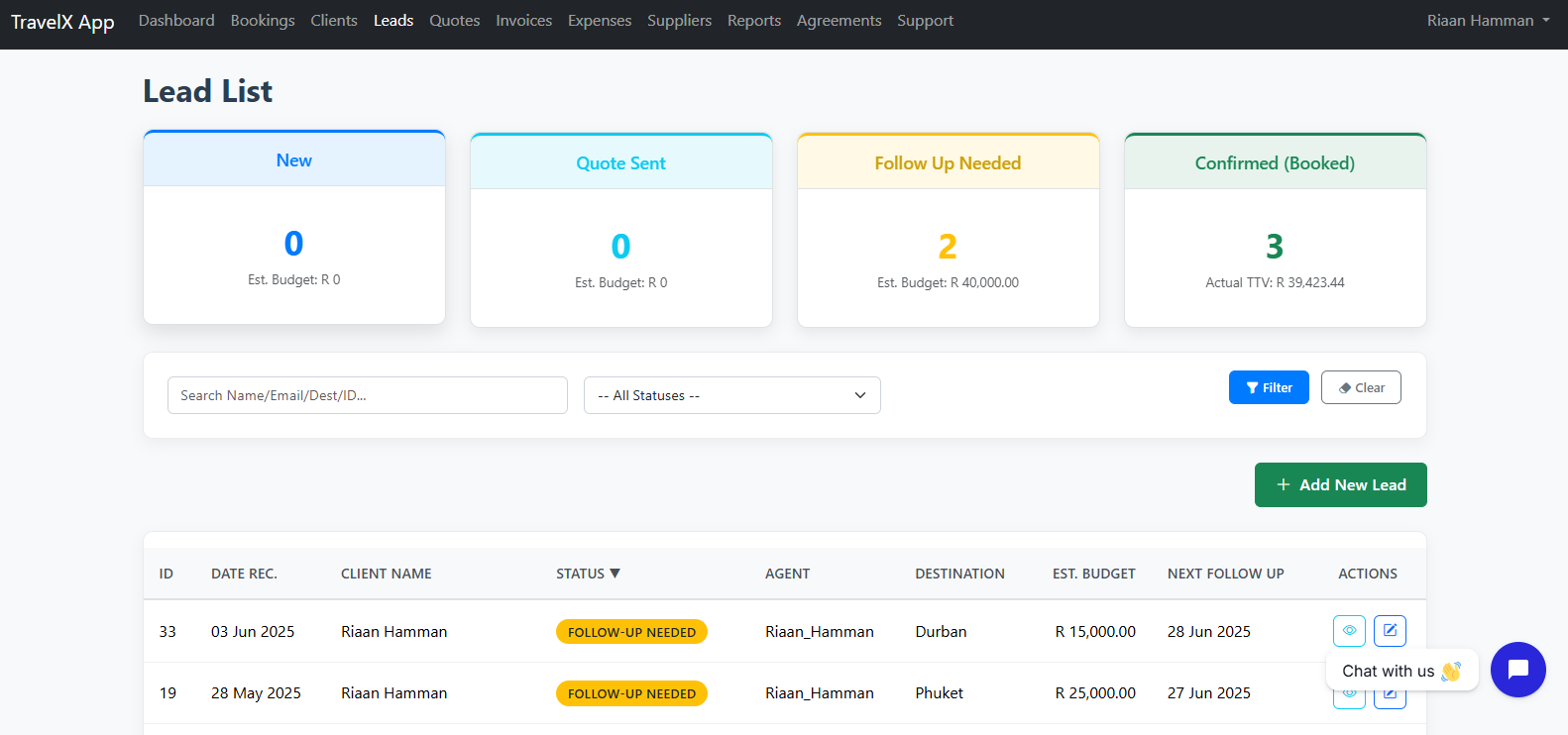Click the Filter button with funnel icon
The height and width of the screenshot is (735, 1568).
pyautogui.click(x=1269, y=387)
